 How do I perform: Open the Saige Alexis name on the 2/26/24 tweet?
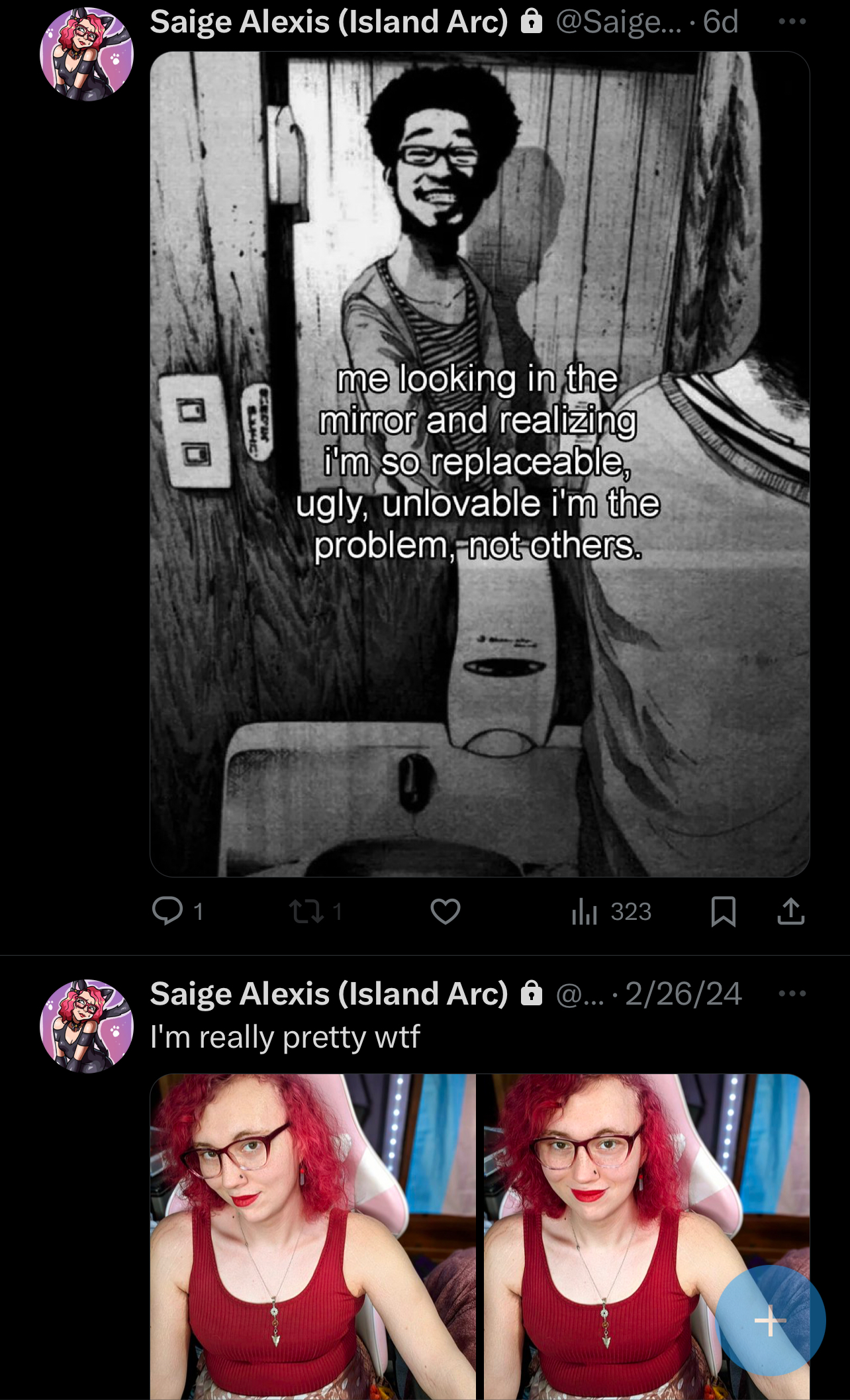[x=329, y=993]
